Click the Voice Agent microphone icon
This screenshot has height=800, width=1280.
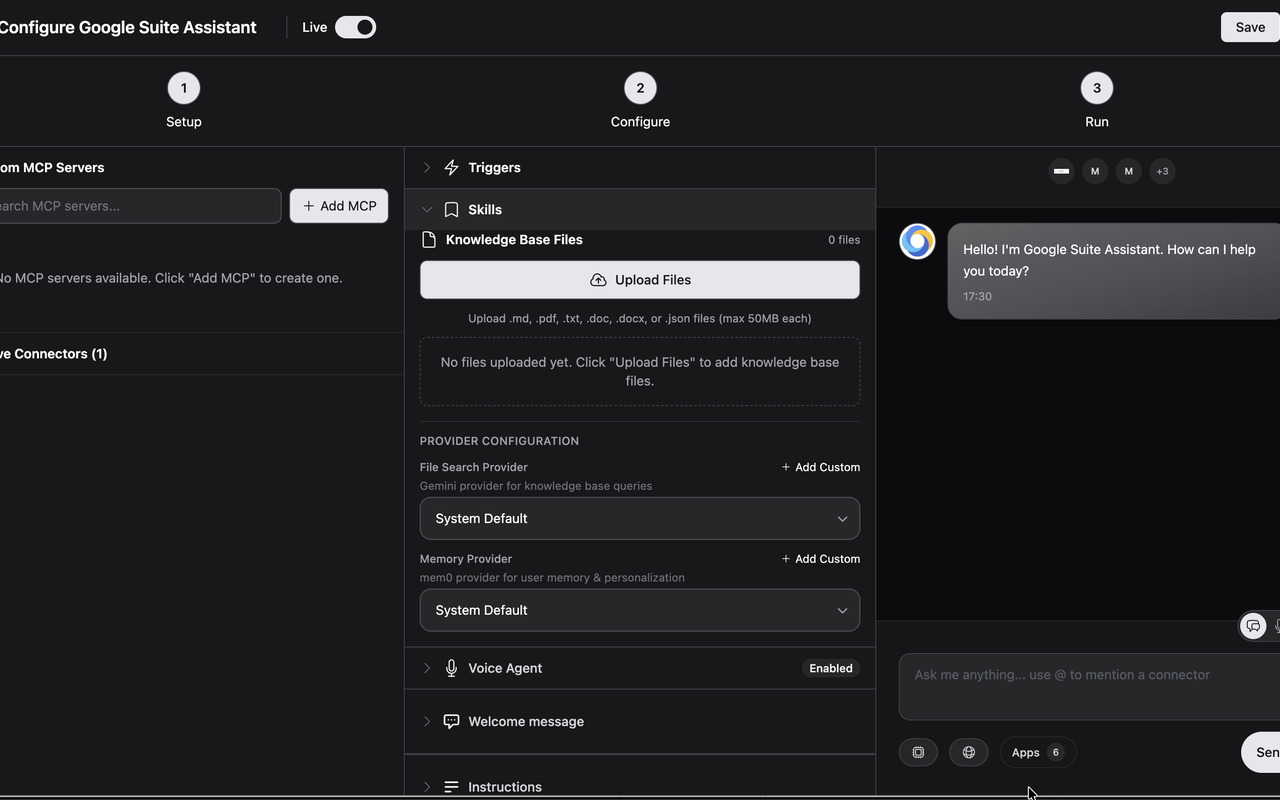[x=451, y=668]
